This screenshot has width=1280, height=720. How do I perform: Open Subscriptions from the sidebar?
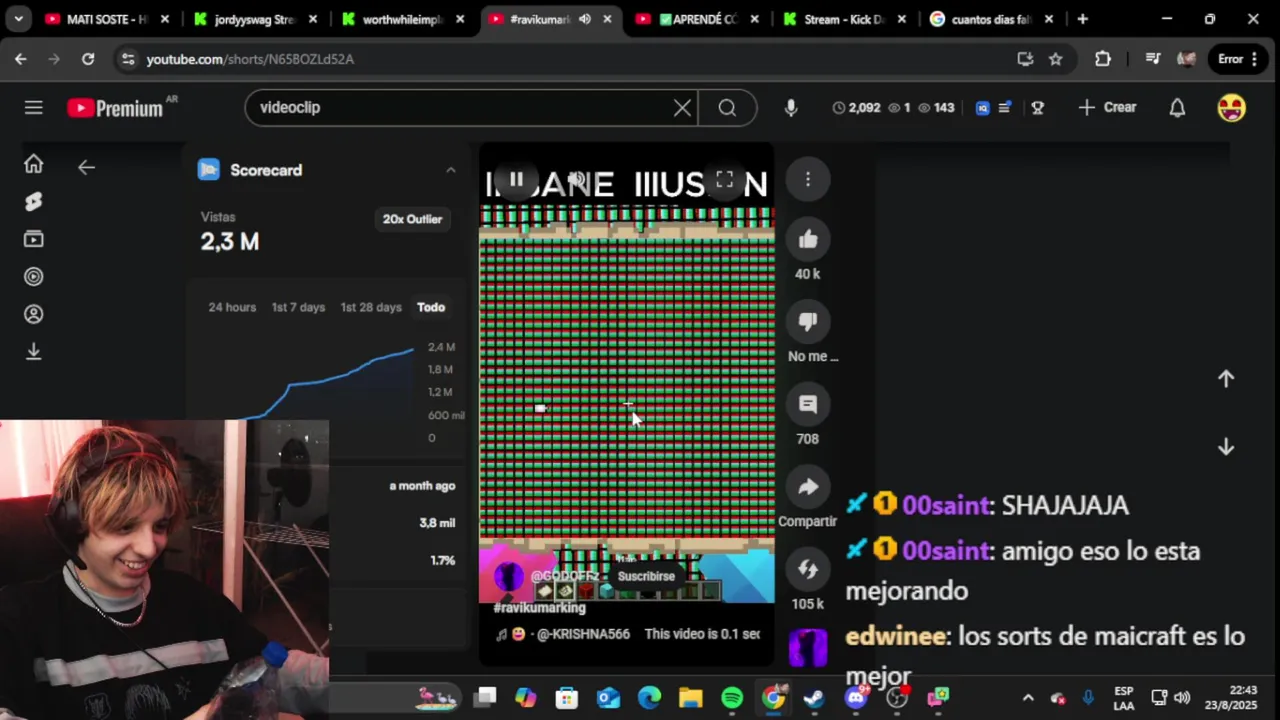33,239
